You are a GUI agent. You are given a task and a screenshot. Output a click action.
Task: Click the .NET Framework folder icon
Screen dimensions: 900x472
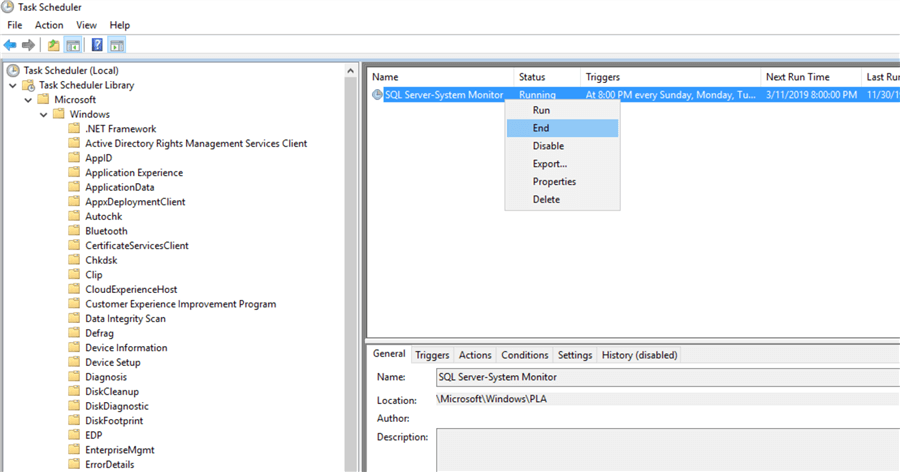74,129
